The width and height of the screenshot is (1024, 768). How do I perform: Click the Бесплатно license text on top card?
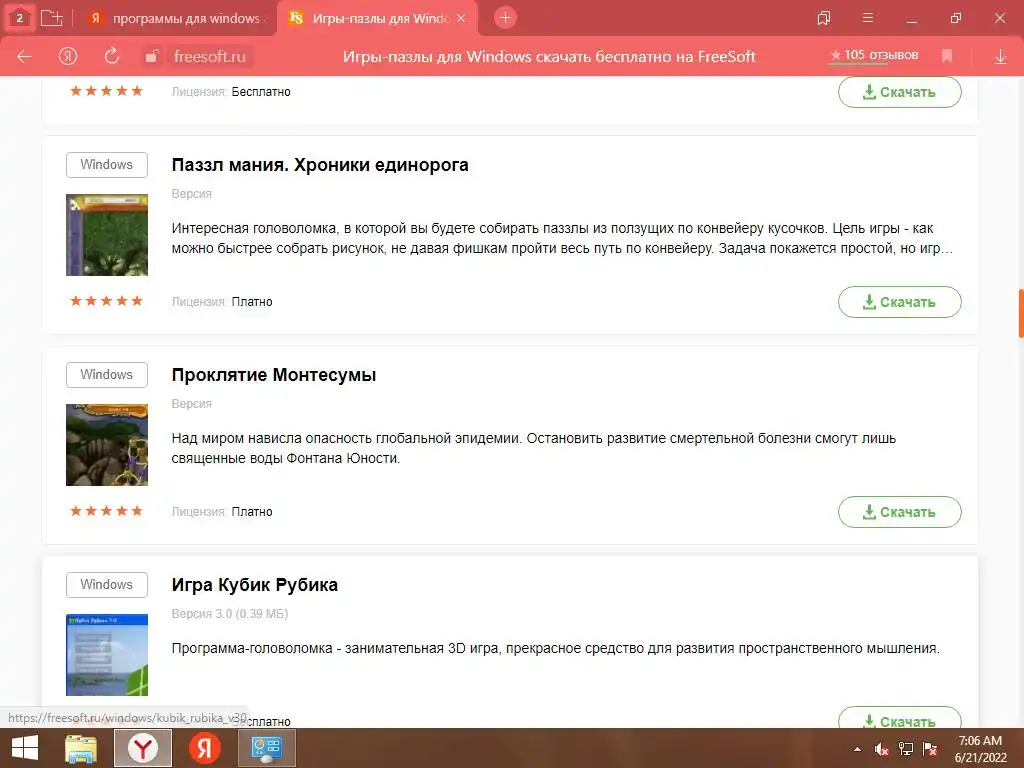[261, 91]
